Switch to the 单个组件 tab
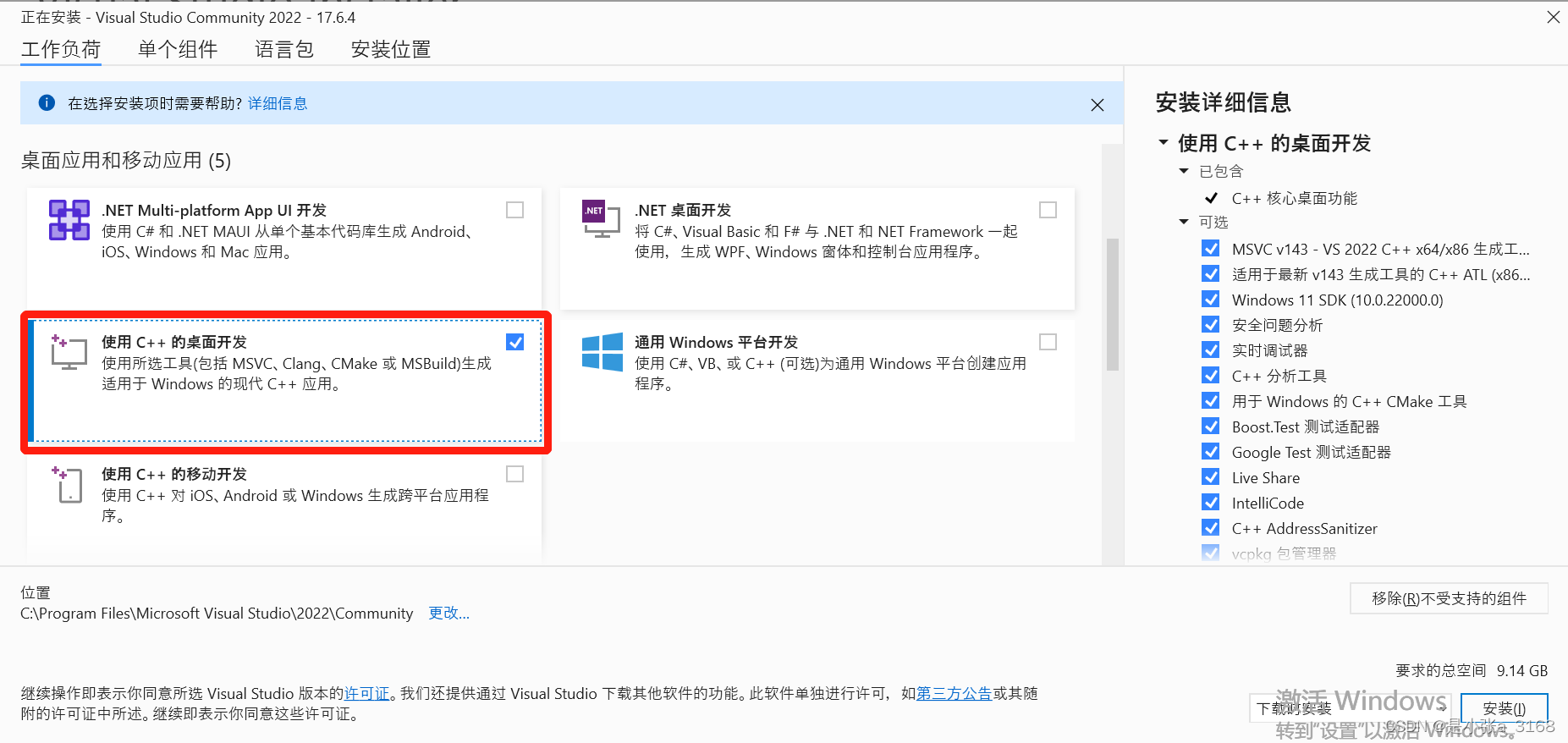 click(178, 49)
